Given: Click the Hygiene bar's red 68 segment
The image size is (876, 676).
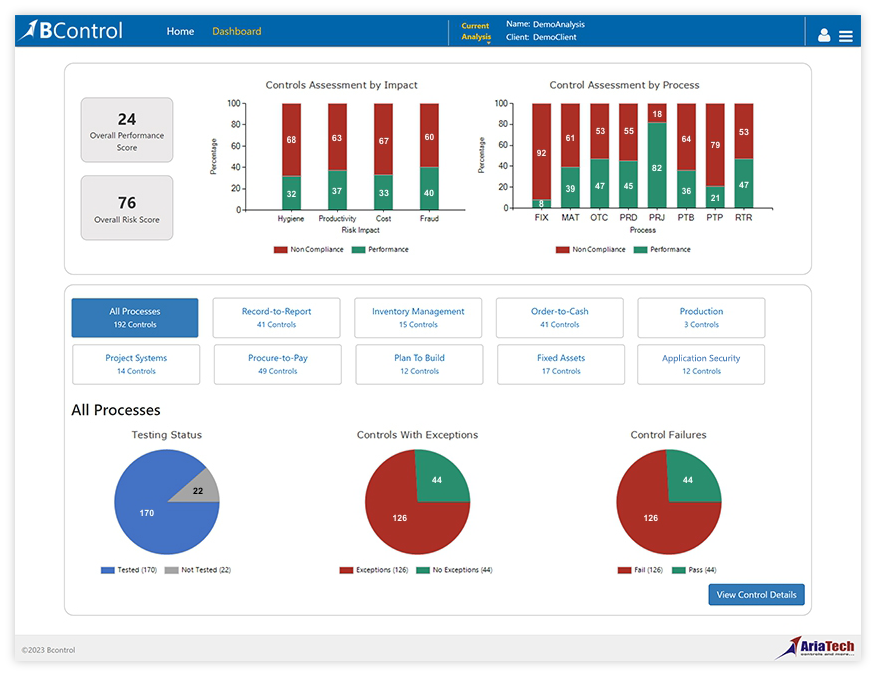Looking at the screenshot, I should (291, 140).
